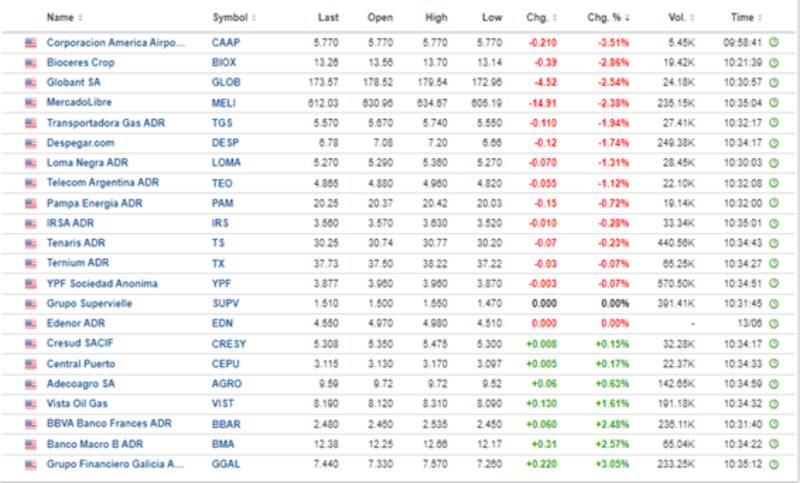Click the Last column header
800x483 pixels.
point(328,17)
